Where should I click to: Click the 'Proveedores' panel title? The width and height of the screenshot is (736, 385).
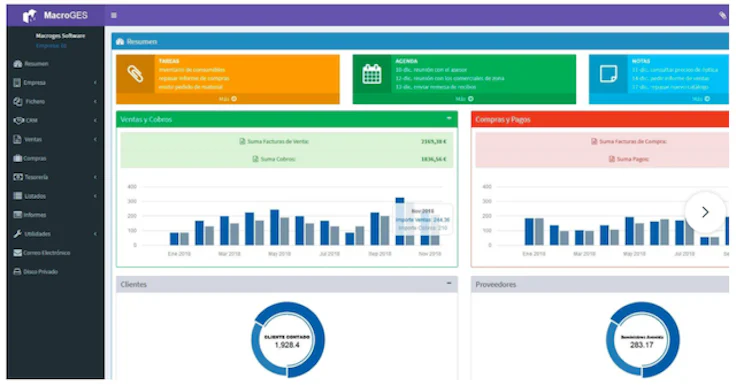(x=496, y=285)
